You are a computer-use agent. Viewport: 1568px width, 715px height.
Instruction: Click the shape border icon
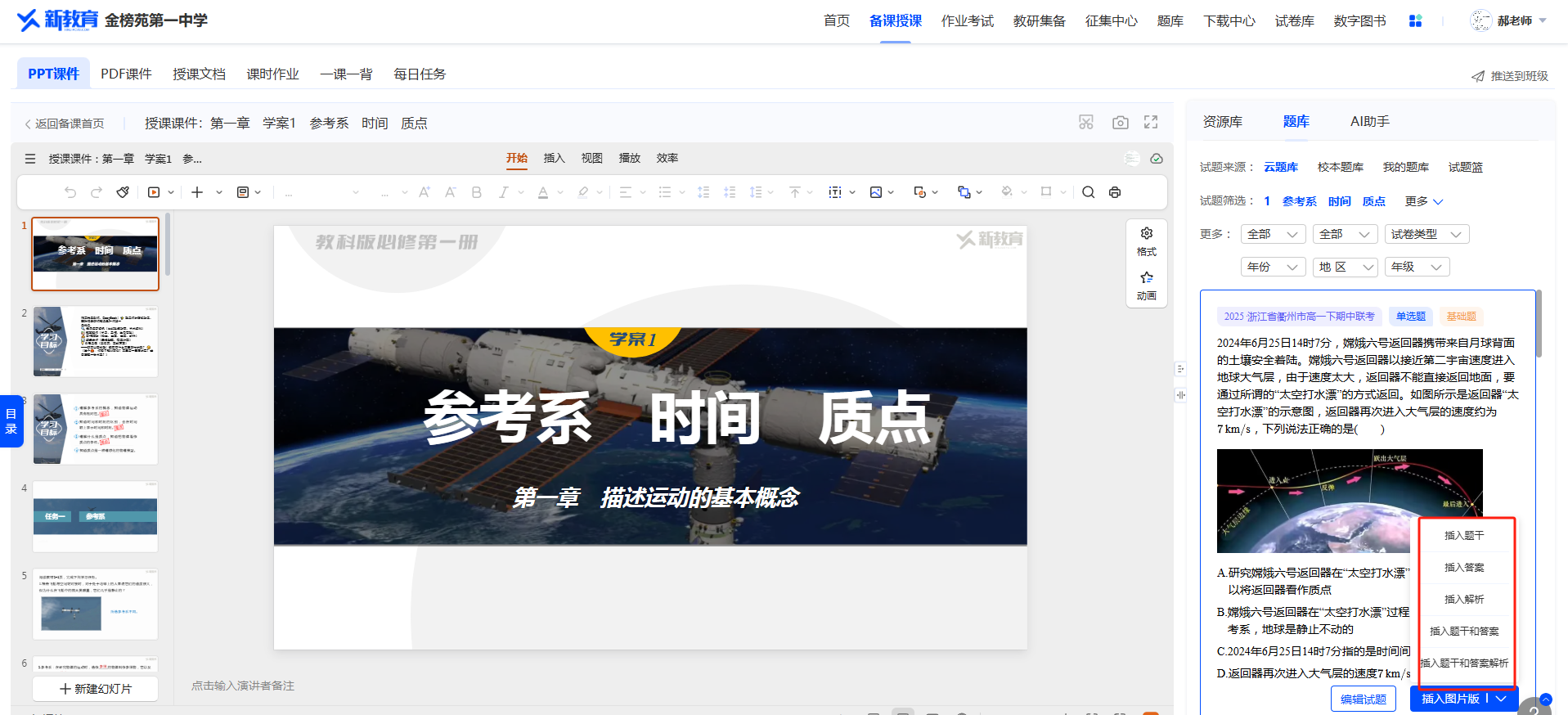(x=1046, y=191)
